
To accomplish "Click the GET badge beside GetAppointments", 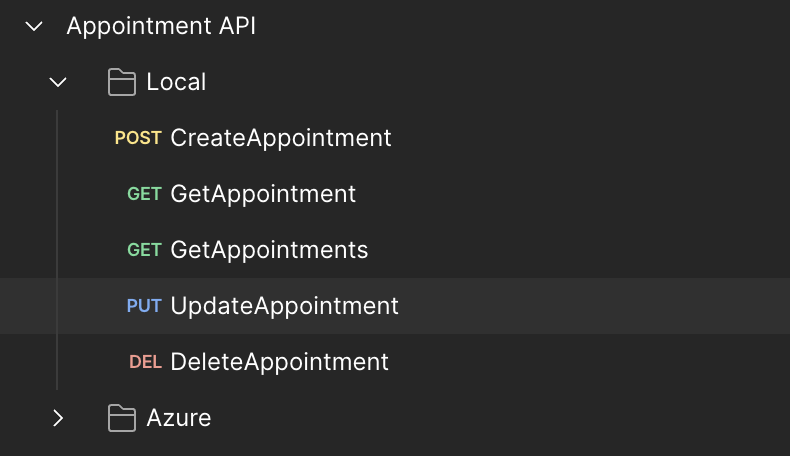I will pyautogui.click(x=144, y=250).
